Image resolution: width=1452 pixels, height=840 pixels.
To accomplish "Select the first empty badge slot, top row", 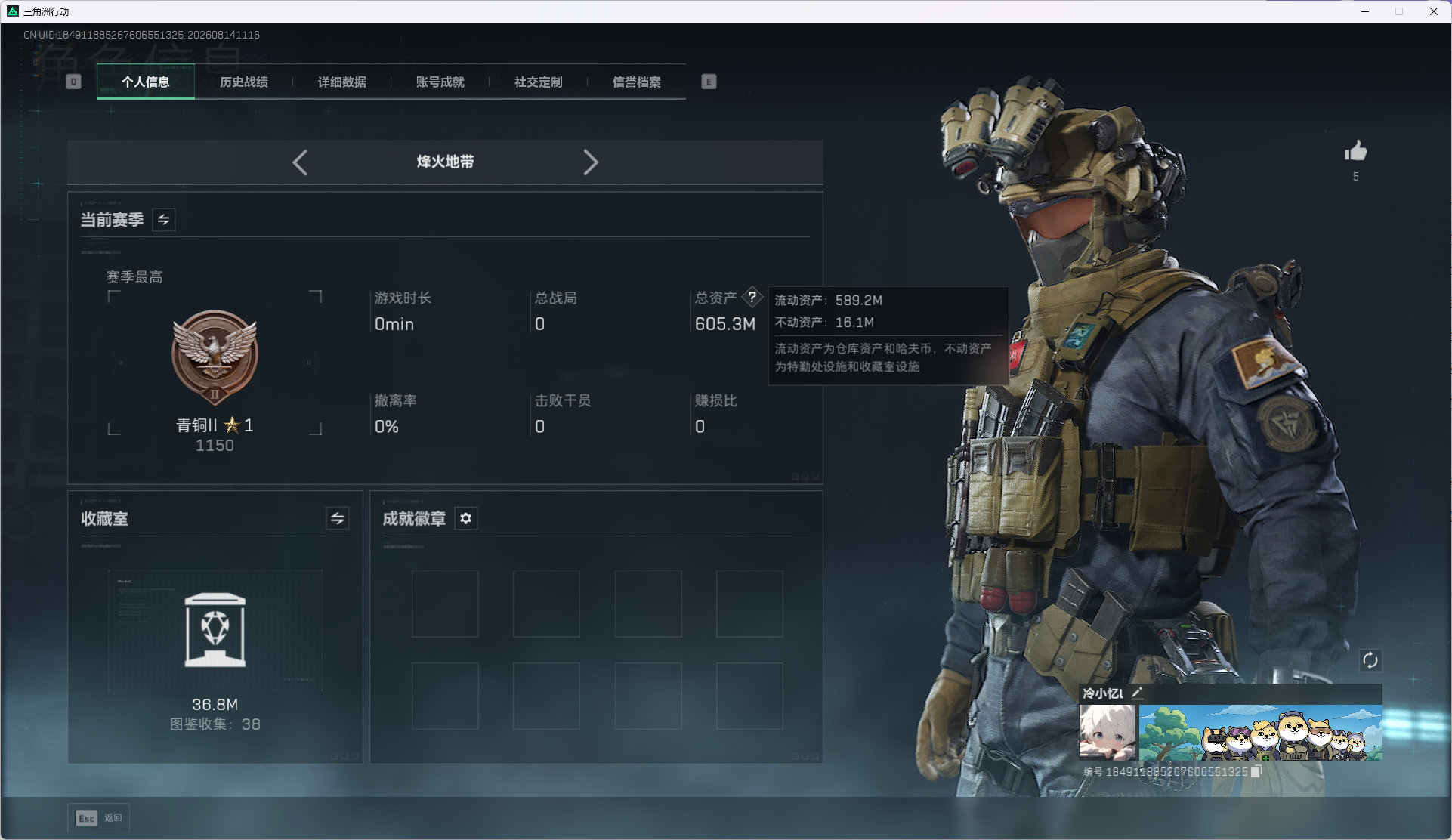I will pos(445,604).
